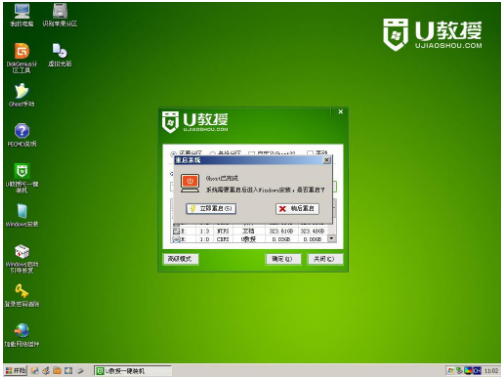Click the 高级模式 advanced mode button
501x377 pixels.
[181, 259]
